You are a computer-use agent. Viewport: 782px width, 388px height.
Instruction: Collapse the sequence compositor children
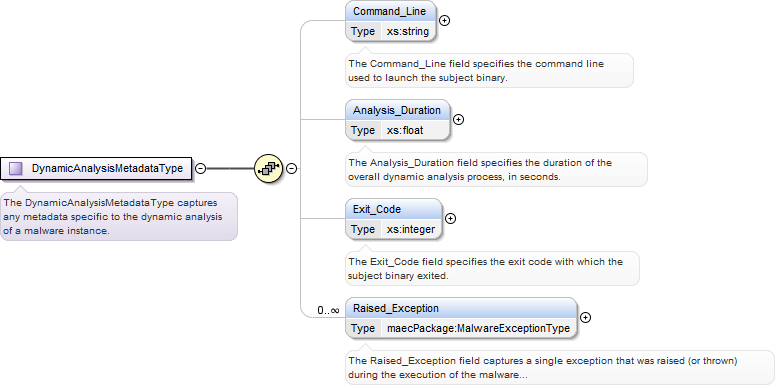pyautogui.click(x=291, y=169)
